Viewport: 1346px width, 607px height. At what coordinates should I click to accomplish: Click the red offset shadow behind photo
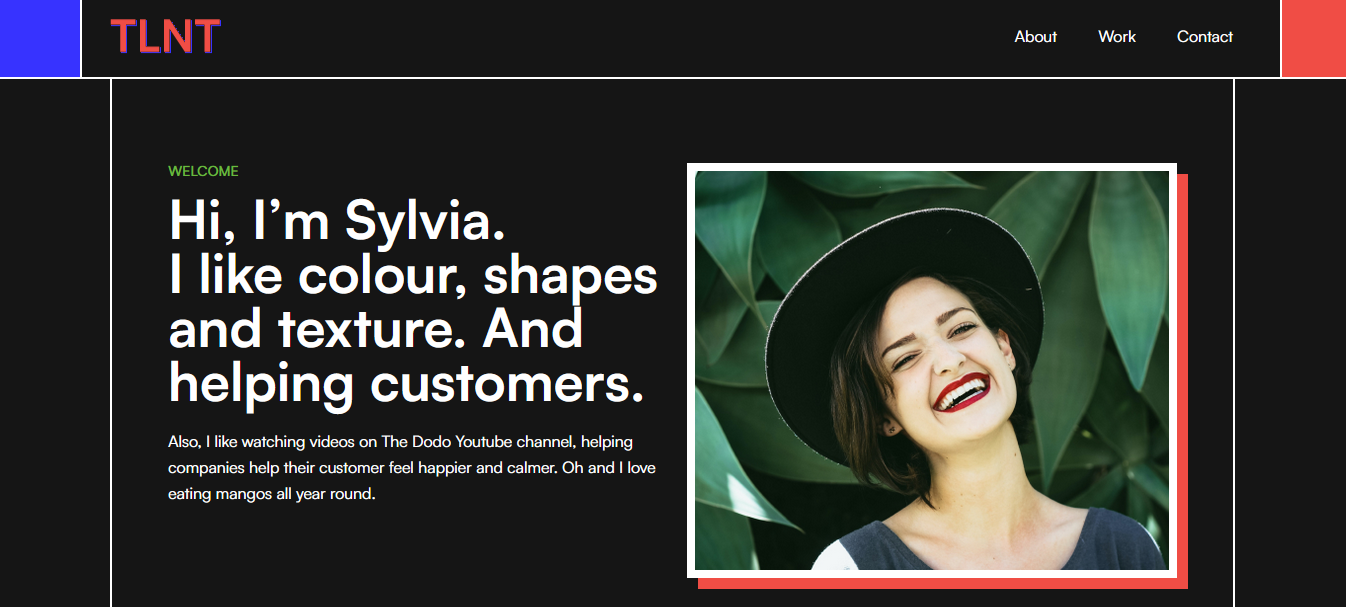click(x=942, y=583)
